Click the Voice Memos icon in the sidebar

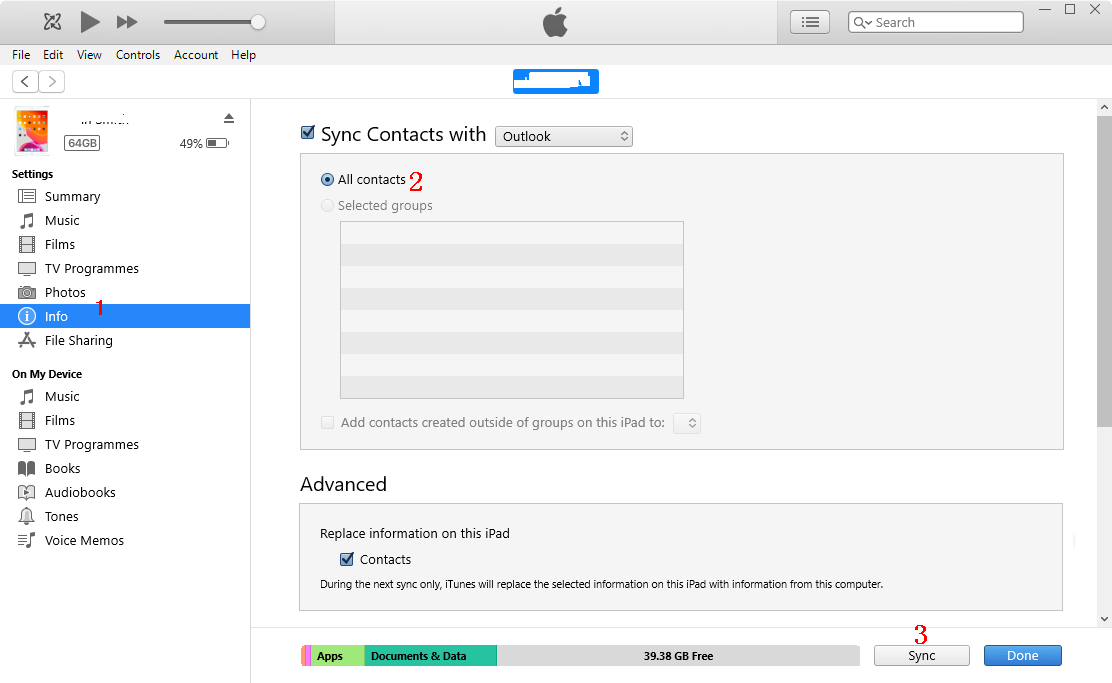point(27,540)
